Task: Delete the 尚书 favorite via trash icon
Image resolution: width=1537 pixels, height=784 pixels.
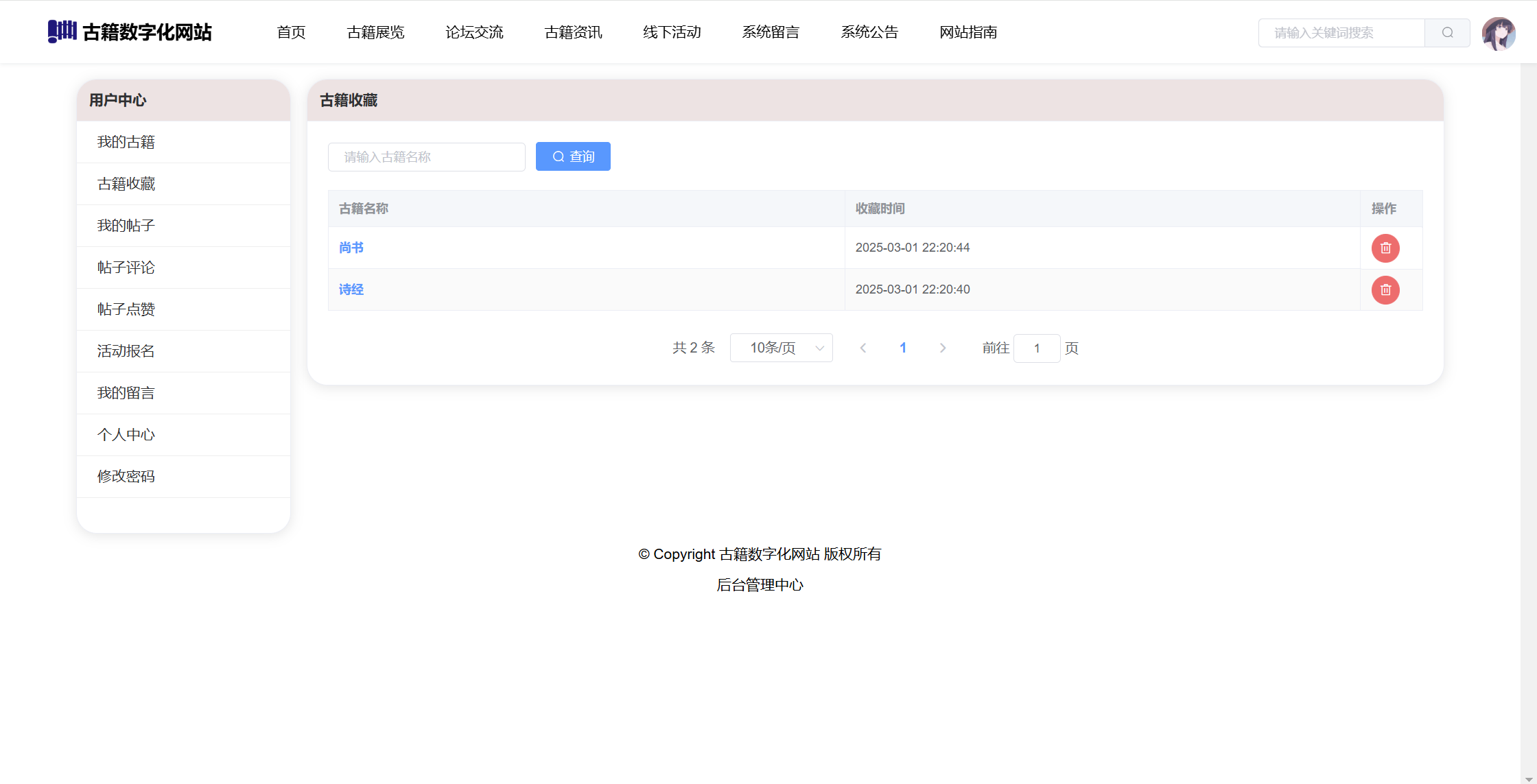Action: (1385, 248)
